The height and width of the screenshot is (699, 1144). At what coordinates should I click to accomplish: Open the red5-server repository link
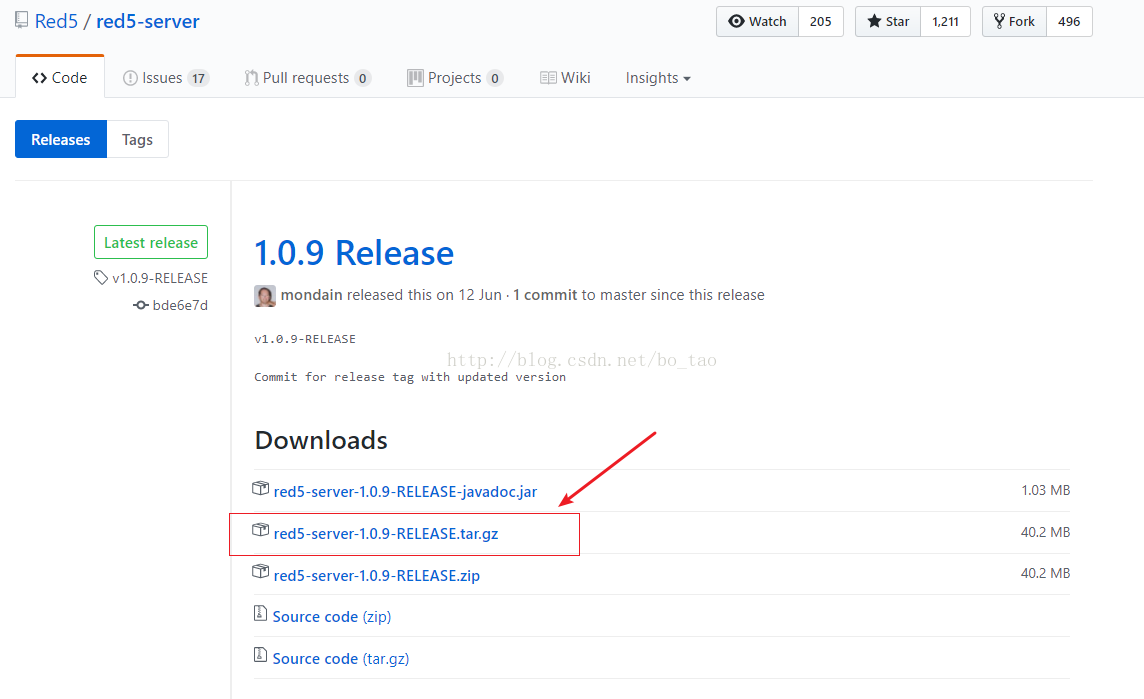(147, 21)
